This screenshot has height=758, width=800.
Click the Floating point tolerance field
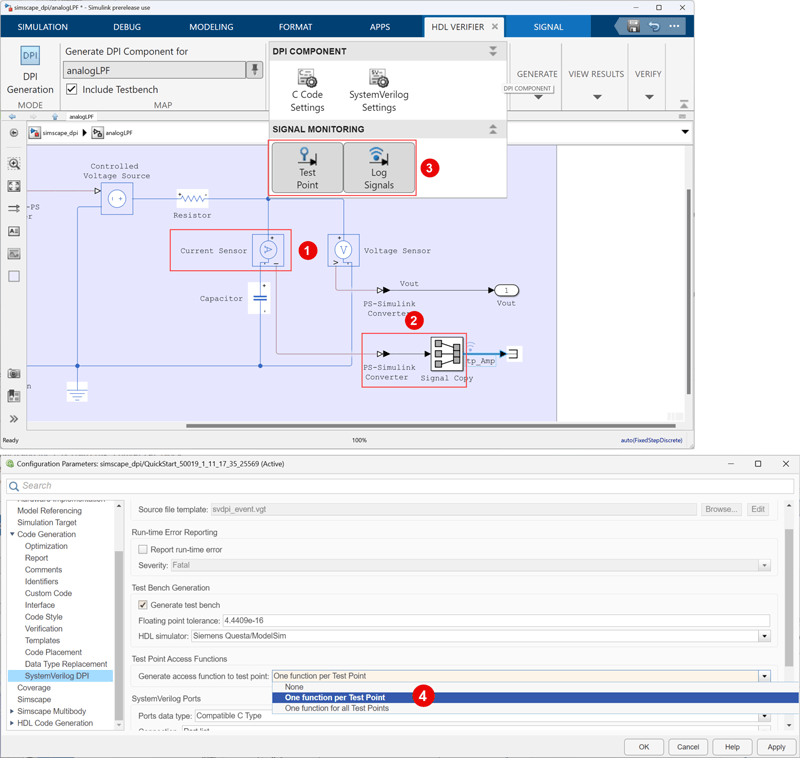pyautogui.click(x=496, y=620)
